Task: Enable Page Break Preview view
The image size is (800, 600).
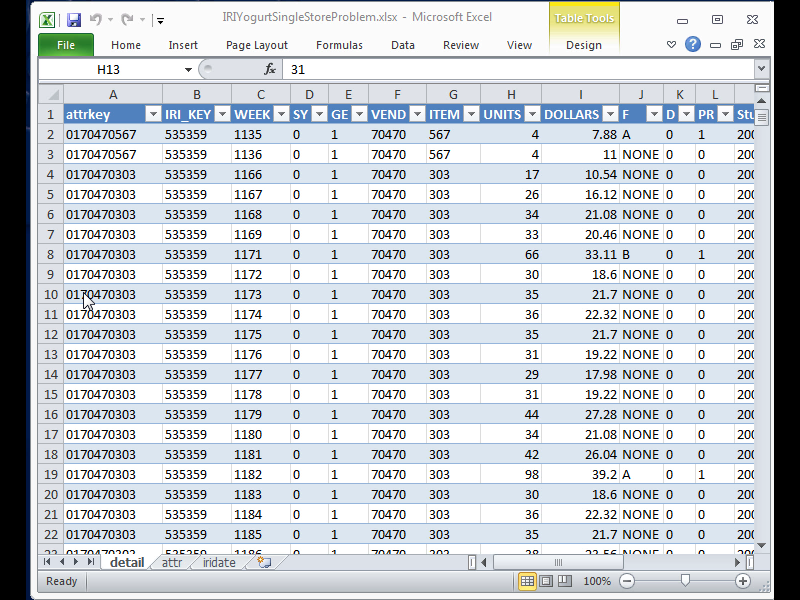Action: (x=564, y=581)
